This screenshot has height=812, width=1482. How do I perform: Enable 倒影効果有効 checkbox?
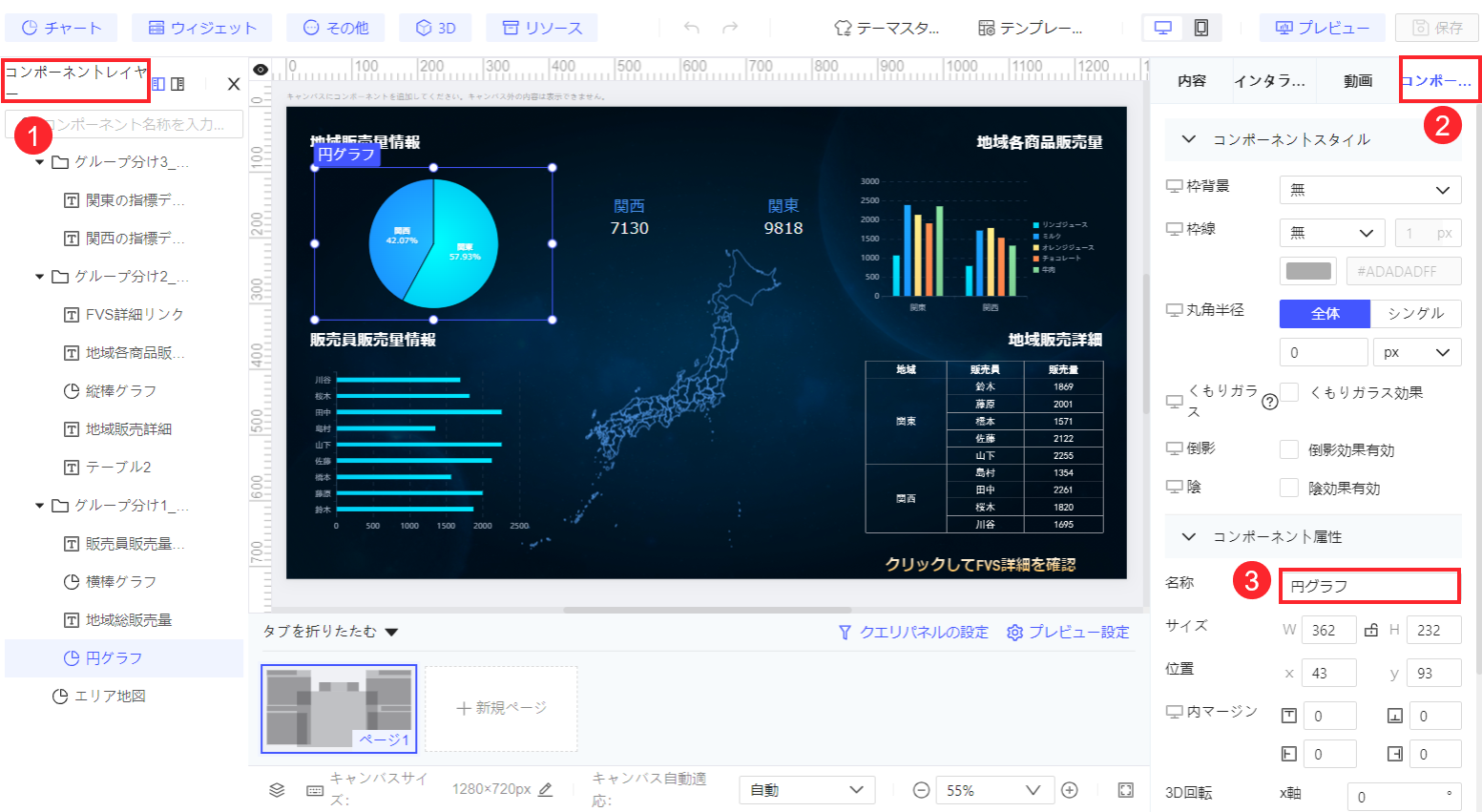(1289, 449)
